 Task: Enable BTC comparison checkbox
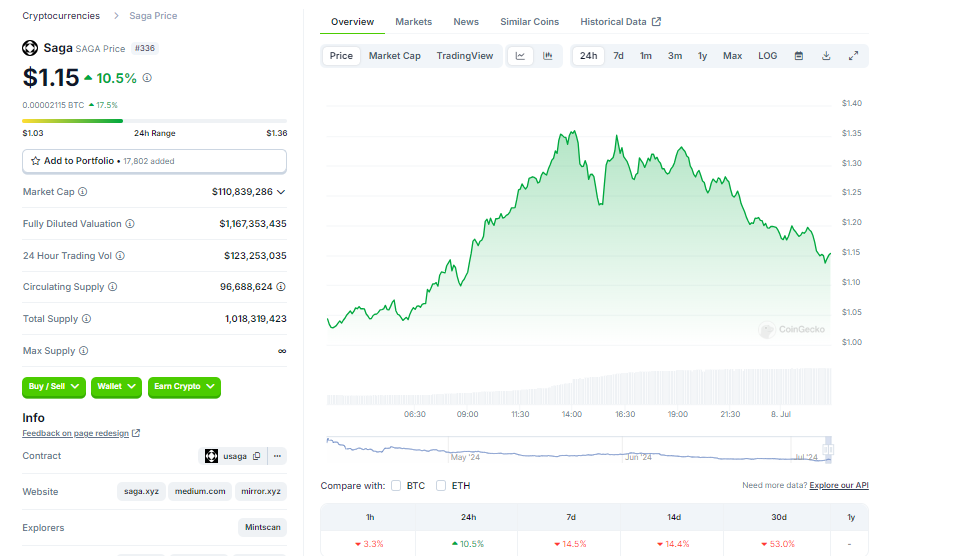tap(396, 486)
